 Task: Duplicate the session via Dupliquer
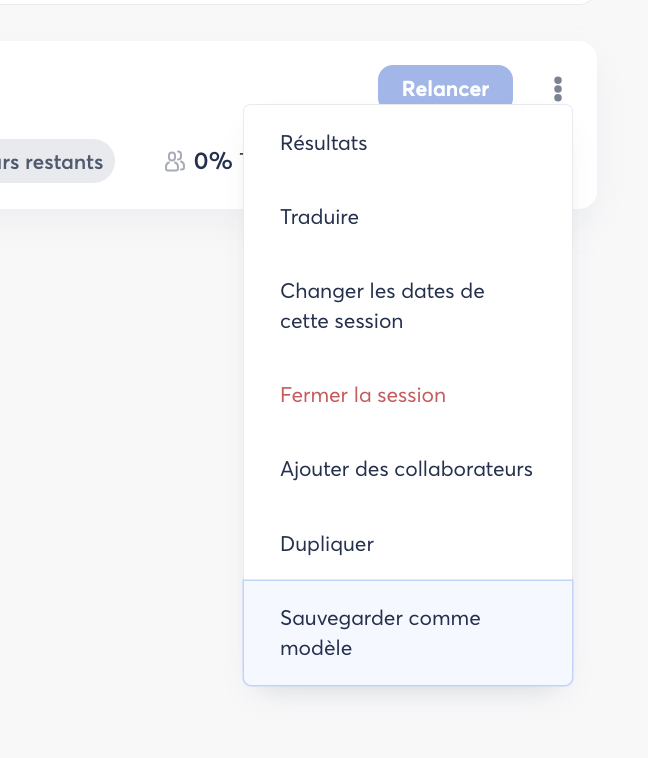(327, 544)
